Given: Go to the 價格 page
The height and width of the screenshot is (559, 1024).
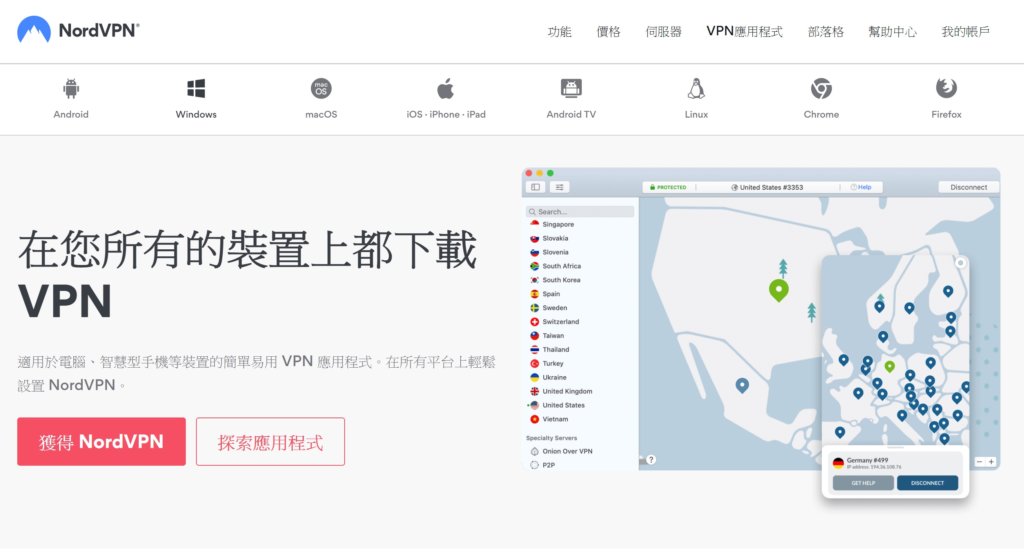Looking at the screenshot, I should click(608, 31).
